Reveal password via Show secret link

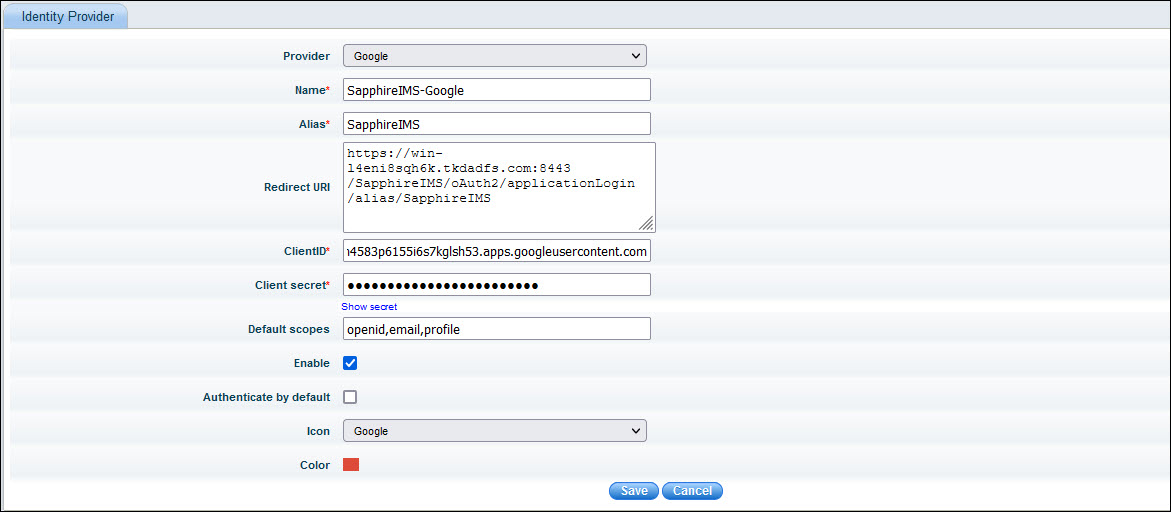[369, 307]
